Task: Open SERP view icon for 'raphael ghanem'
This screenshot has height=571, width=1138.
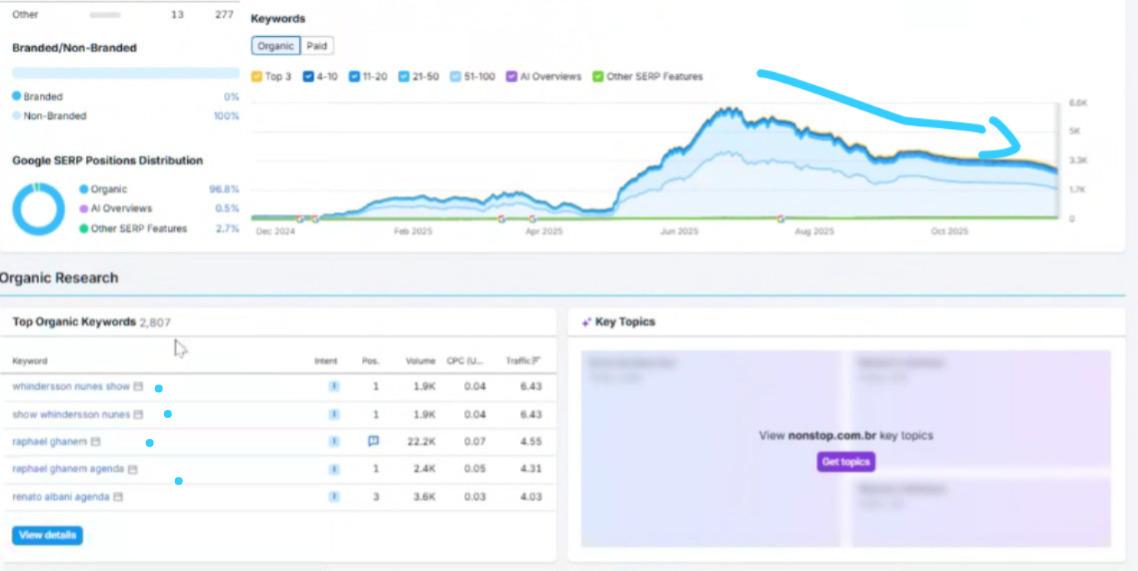Action: (95, 441)
